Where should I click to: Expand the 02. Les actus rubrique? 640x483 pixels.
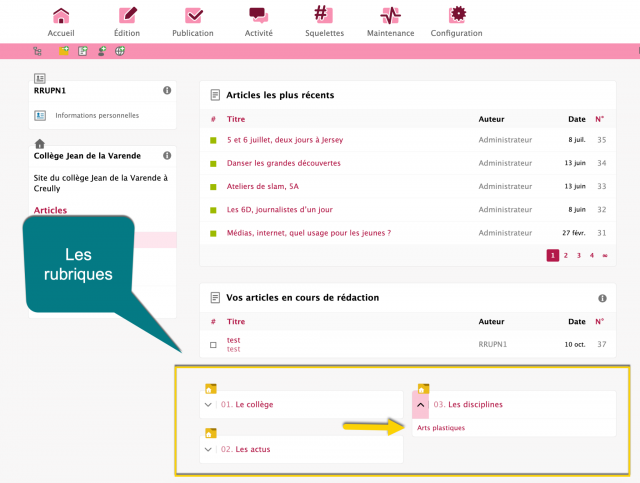coord(208,450)
